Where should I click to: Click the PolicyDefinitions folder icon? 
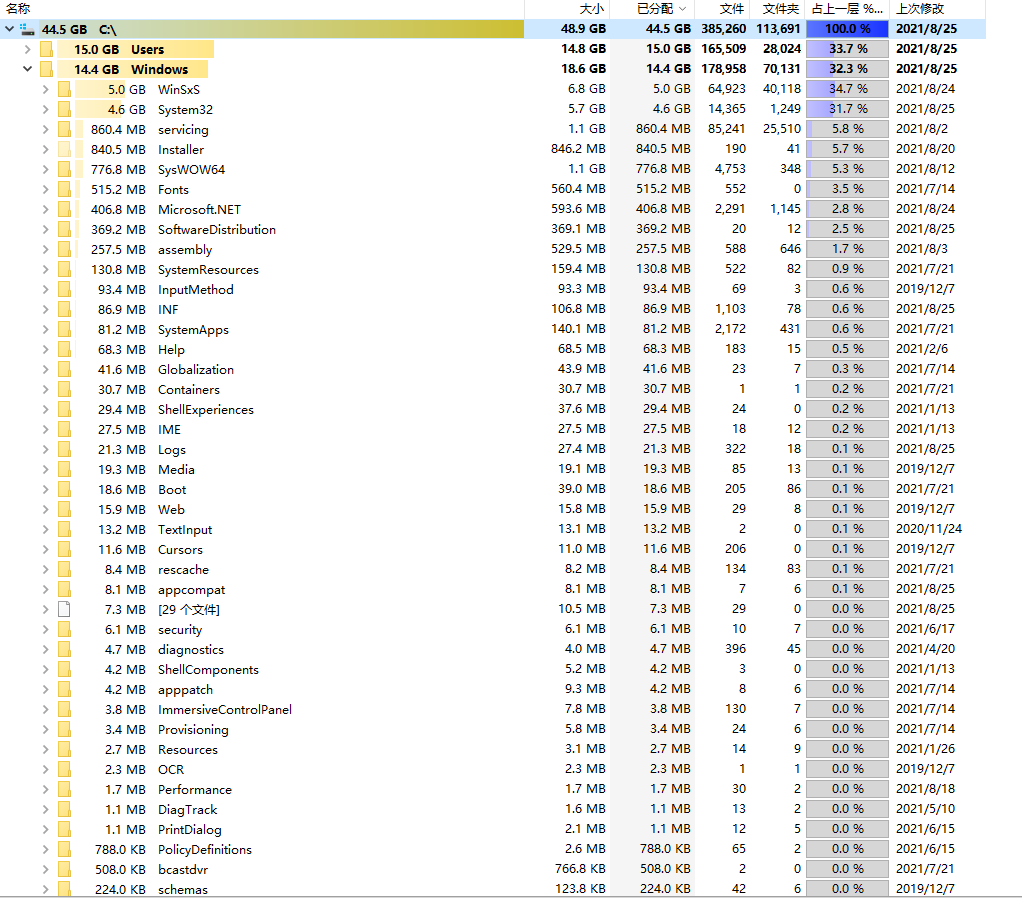click(64, 849)
